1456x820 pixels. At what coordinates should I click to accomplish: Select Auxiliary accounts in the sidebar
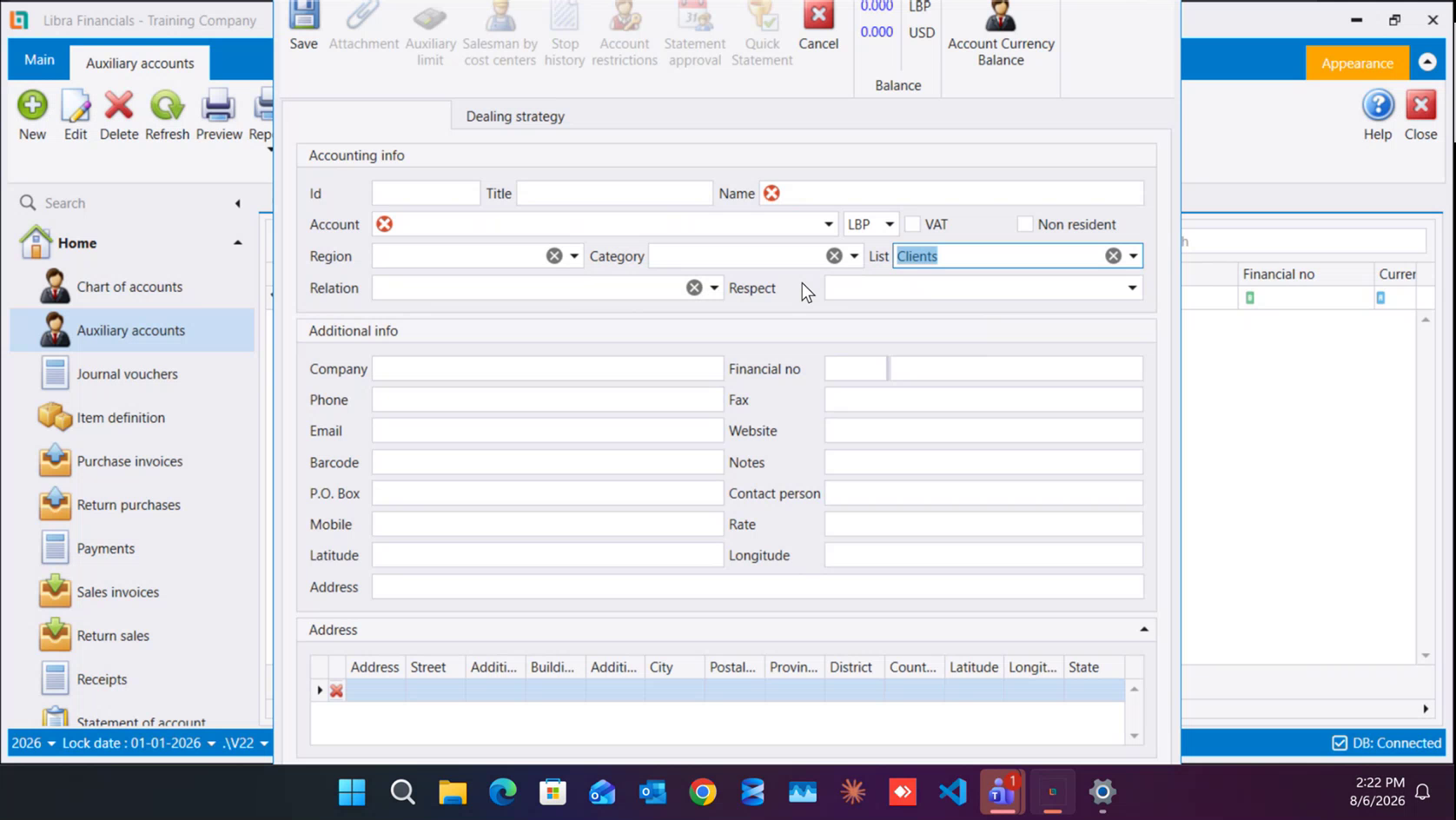coord(132,330)
